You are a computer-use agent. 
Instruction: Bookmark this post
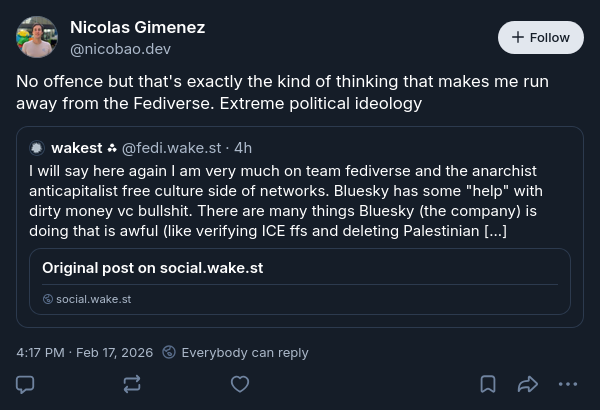[x=488, y=384]
